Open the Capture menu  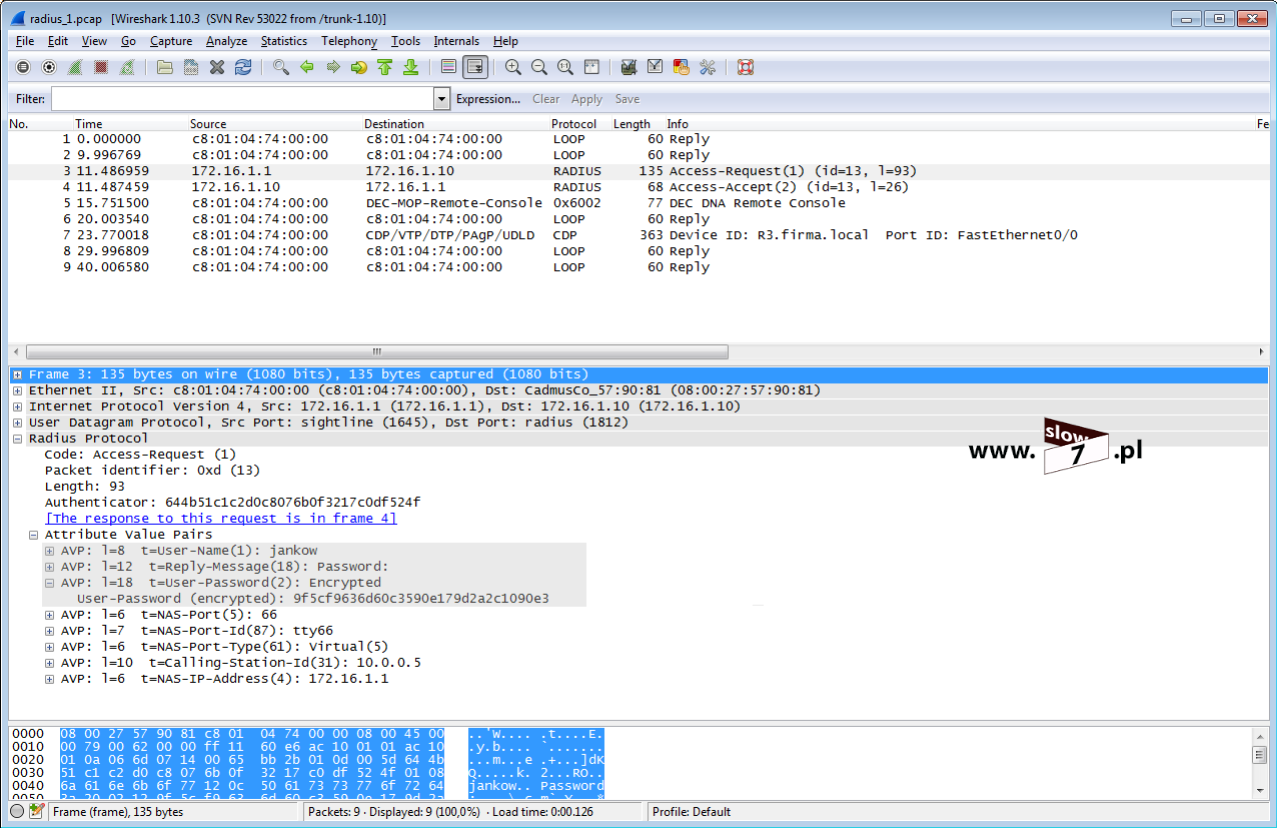pos(171,41)
